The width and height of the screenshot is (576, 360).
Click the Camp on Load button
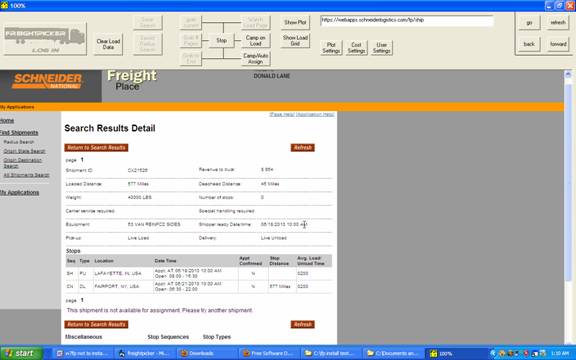tap(255, 40)
